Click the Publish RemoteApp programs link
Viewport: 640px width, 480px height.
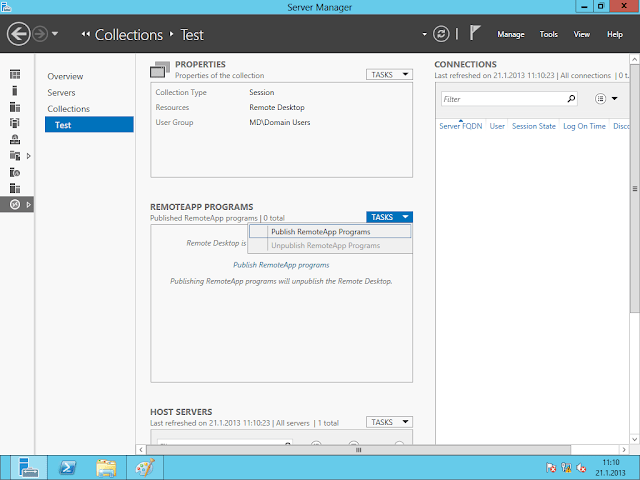pyautogui.click(x=281, y=265)
